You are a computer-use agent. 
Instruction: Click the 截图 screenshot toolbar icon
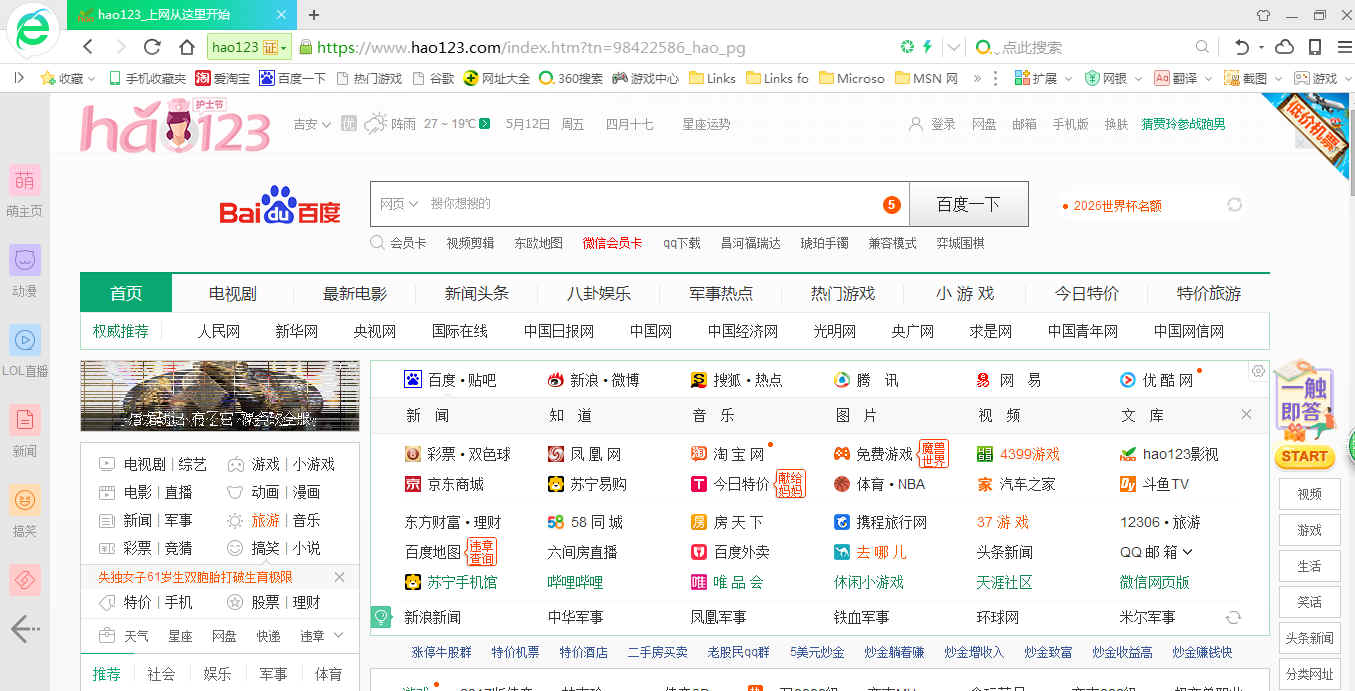coord(1245,78)
